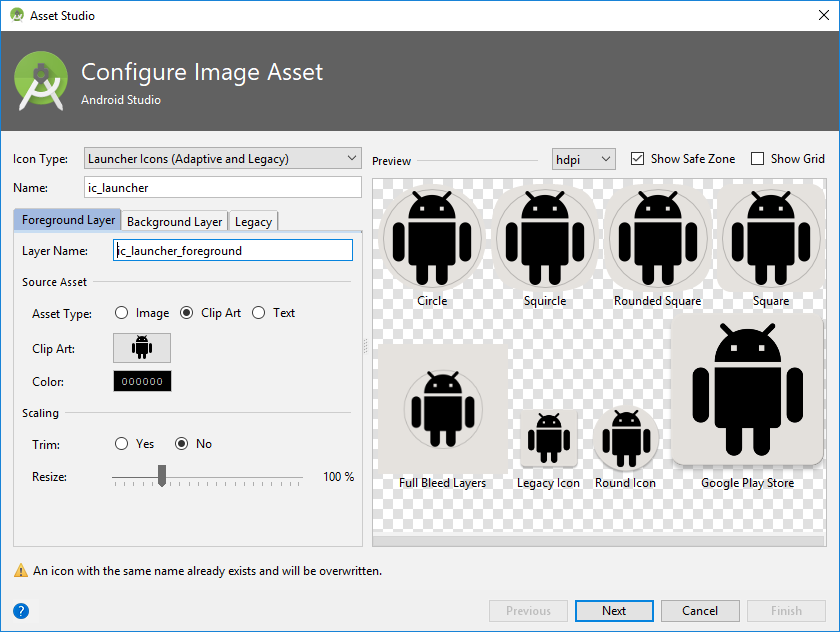Open the help question mark icon
The image size is (840, 632).
pyautogui.click(x=20, y=611)
